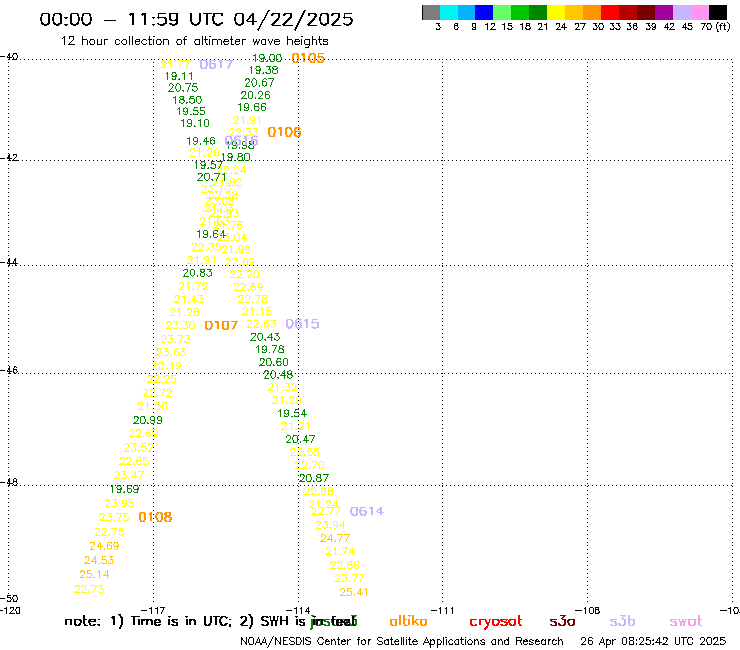Pick the purple legend swatch

click(664, 12)
